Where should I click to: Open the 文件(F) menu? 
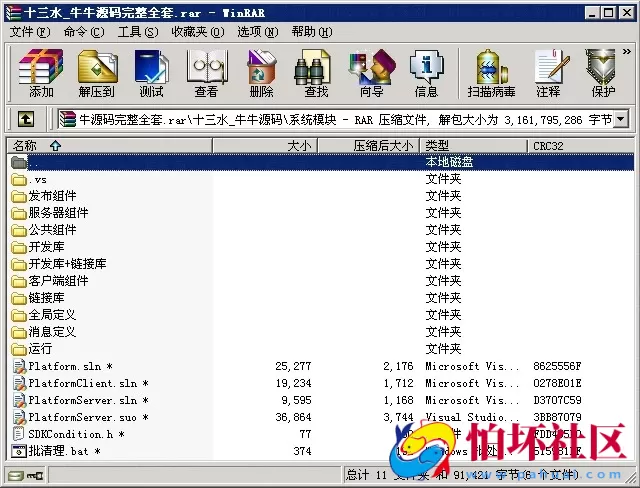click(x=30, y=32)
